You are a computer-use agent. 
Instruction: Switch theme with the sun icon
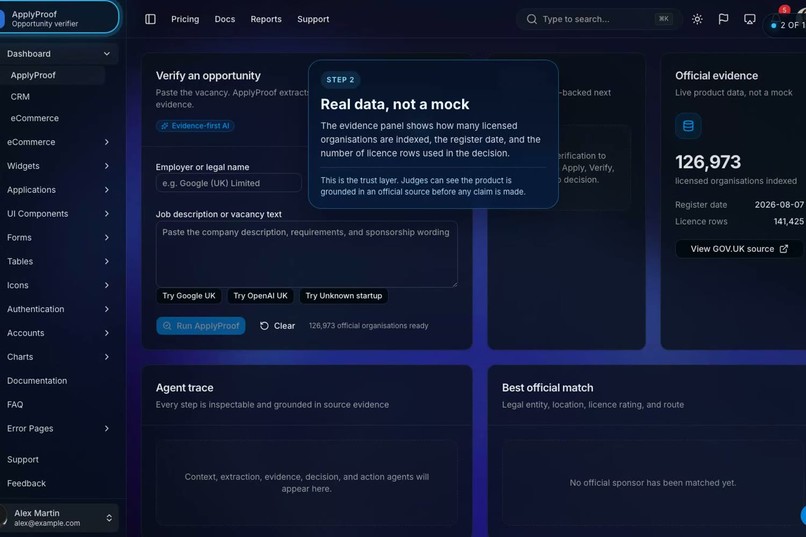point(697,19)
